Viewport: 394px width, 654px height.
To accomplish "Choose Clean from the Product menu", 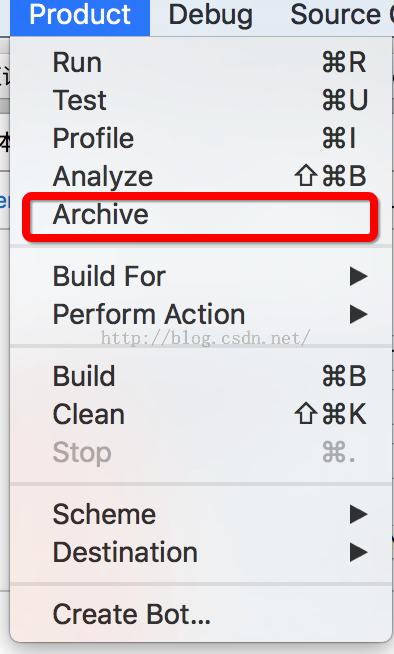I will coord(201,414).
